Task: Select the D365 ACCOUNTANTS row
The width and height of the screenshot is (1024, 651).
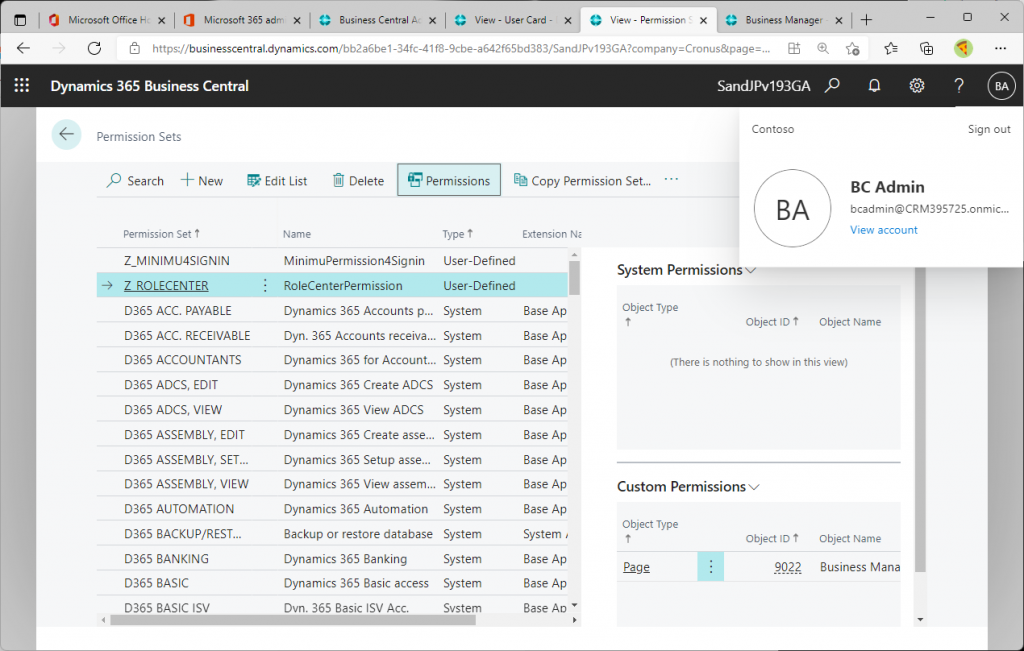Action: 332,360
